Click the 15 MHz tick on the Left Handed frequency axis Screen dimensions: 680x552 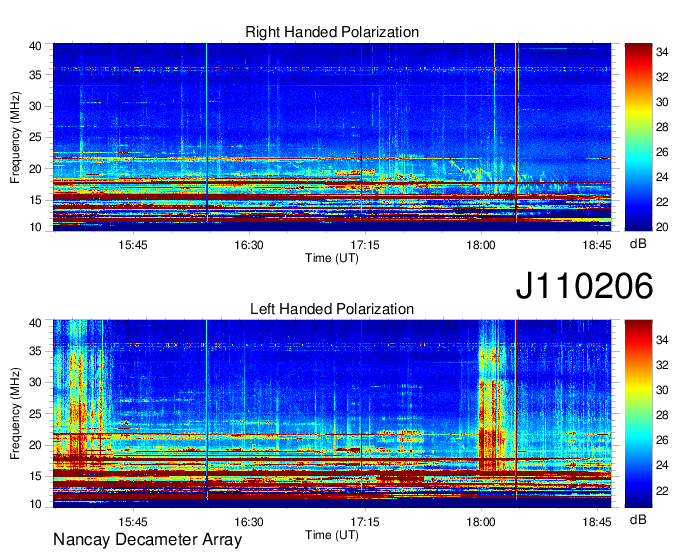(x=35, y=476)
